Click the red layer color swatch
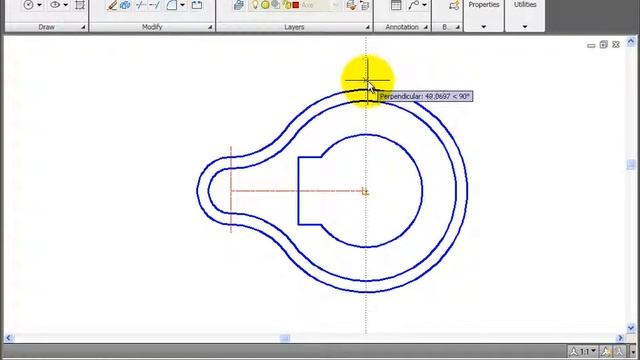The image size is (640, 360). point(296,5)
